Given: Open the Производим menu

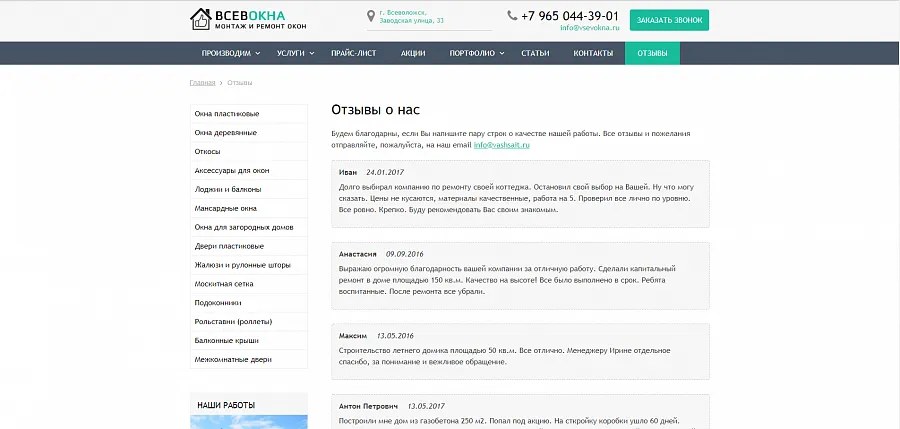Looking at the screenshot, I should [226, 53].
